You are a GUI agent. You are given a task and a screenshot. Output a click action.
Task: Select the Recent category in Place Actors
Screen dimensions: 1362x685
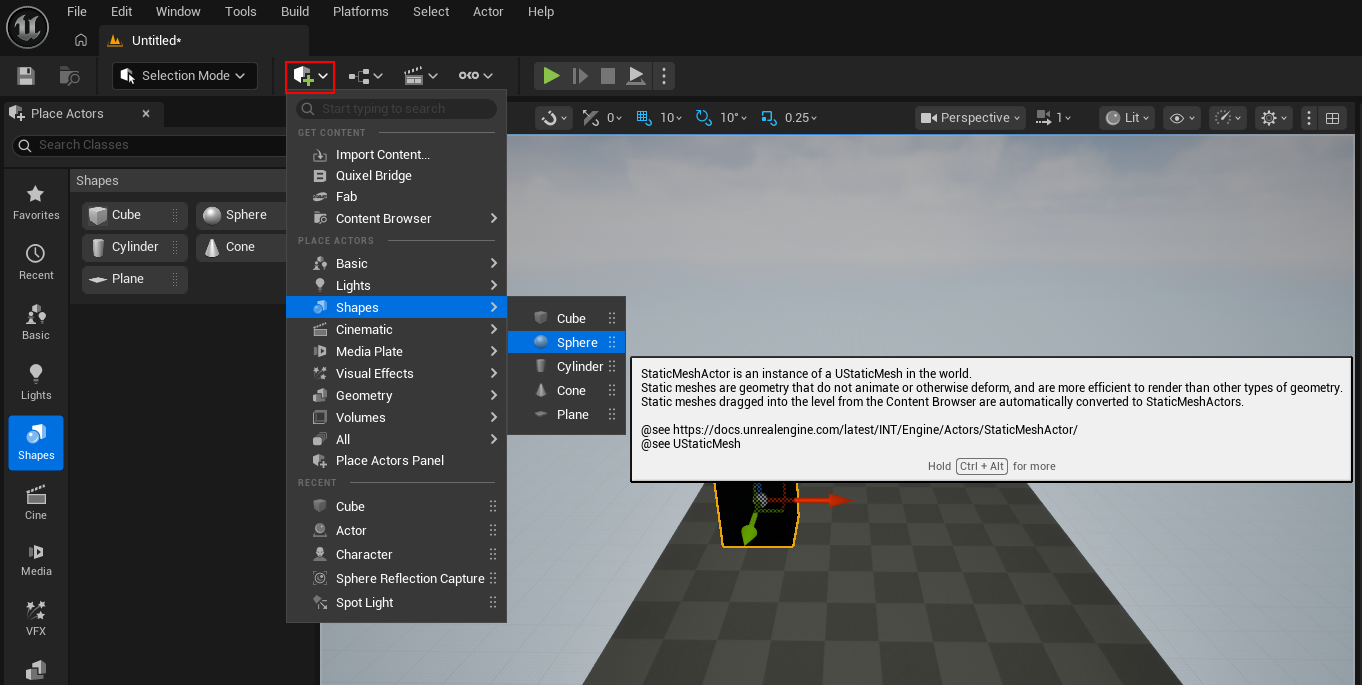(x=36, y=263)
